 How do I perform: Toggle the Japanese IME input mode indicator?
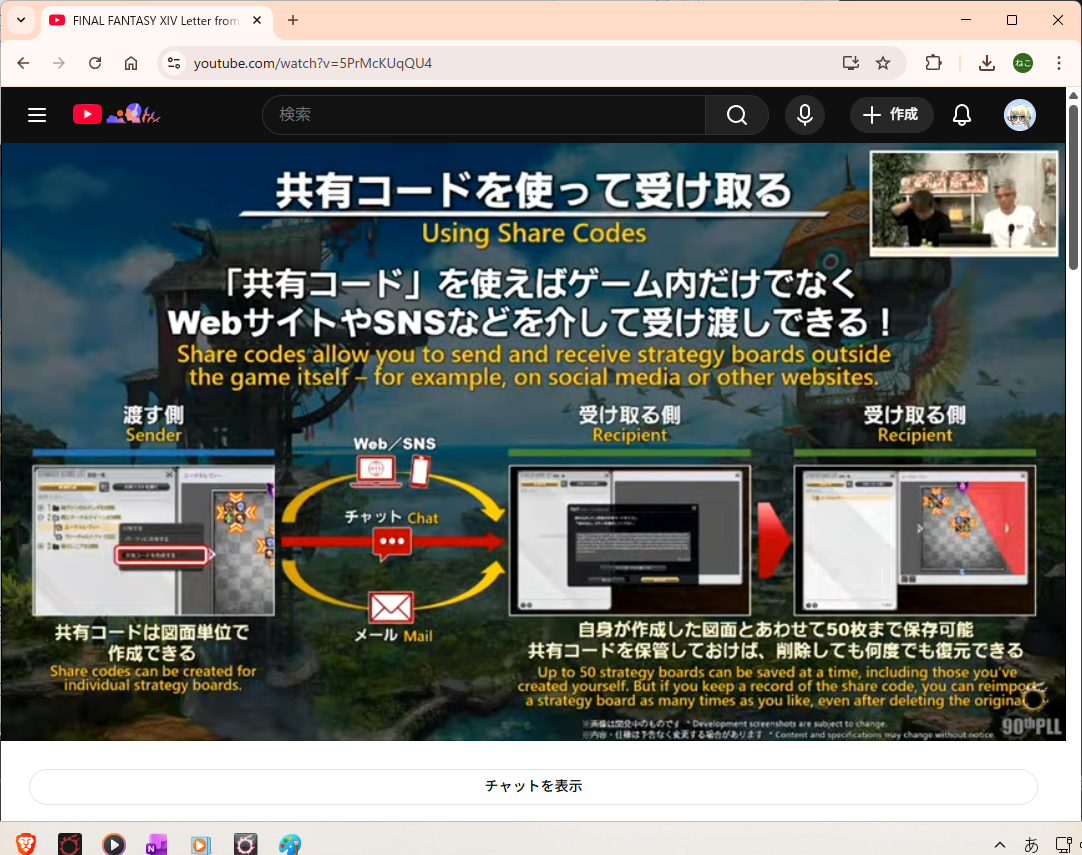coord(1032,844)
